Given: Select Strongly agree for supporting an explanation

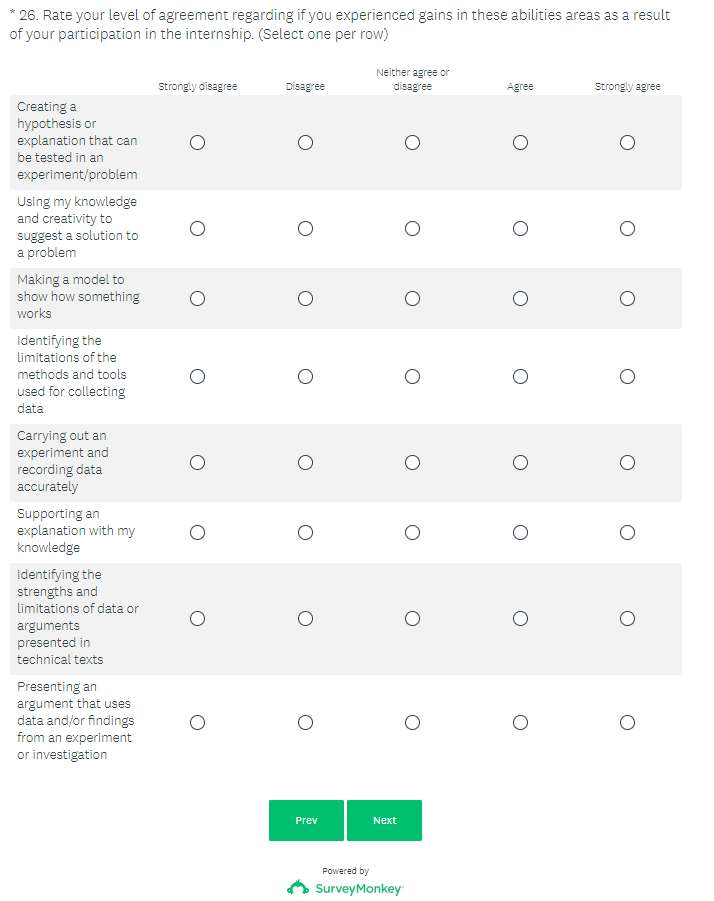Looking at the screenshot, I should tap(627, 532).
